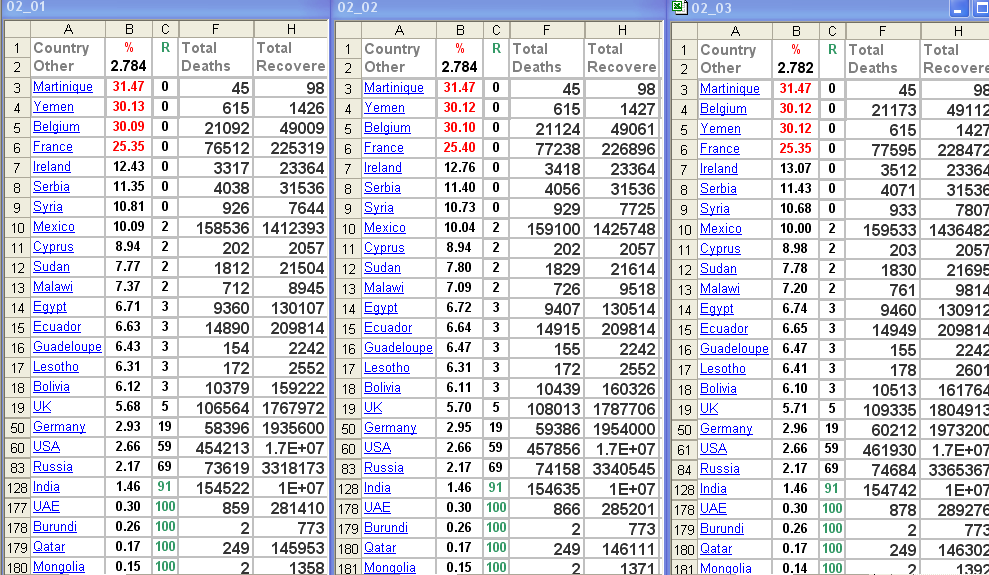Click the Excel workbook icon beside 02_03 title
The image size is (989, 575).
(x=679, y=7)
